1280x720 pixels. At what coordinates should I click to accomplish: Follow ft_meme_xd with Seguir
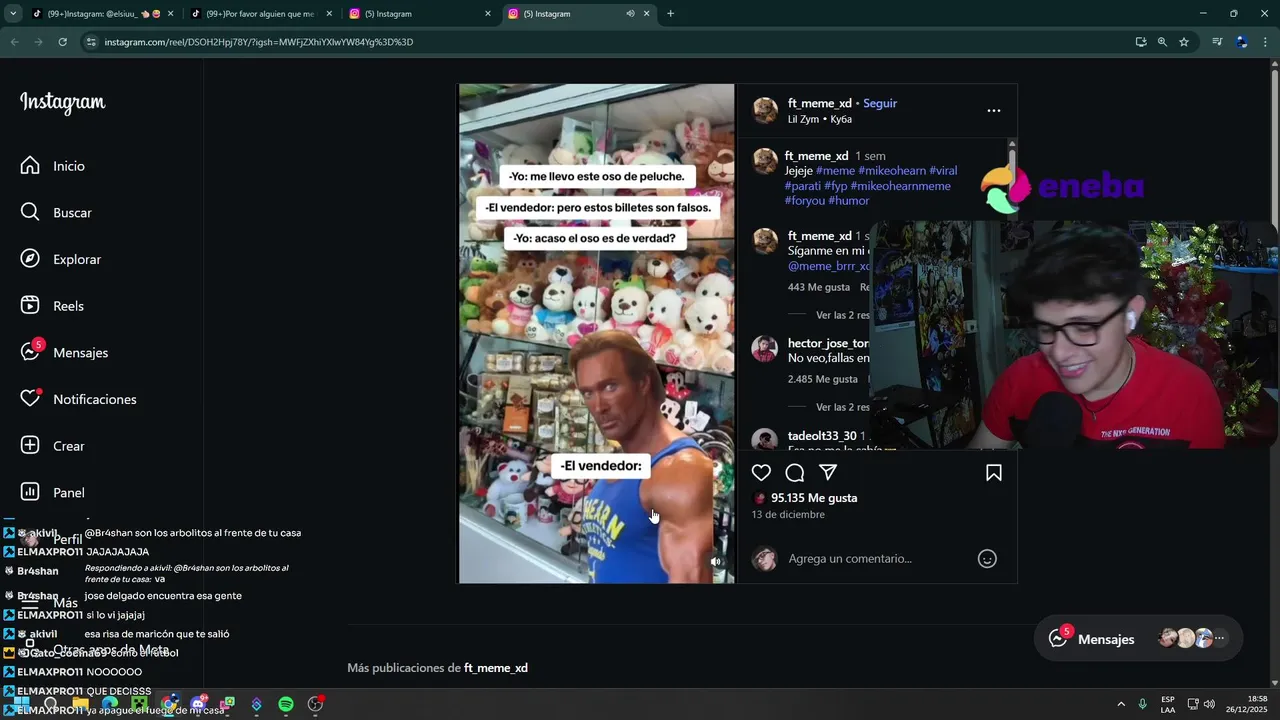[880, 103]
